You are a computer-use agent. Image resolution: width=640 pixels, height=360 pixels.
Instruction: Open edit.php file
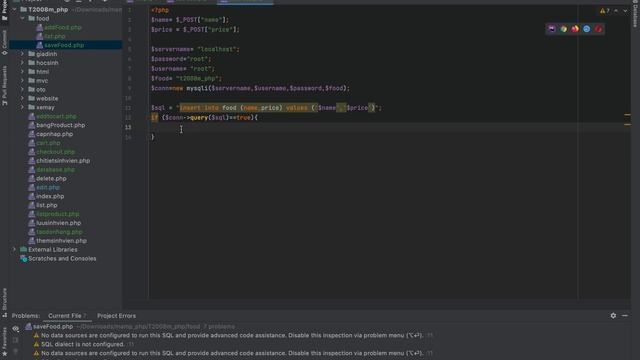click(48, 187)
